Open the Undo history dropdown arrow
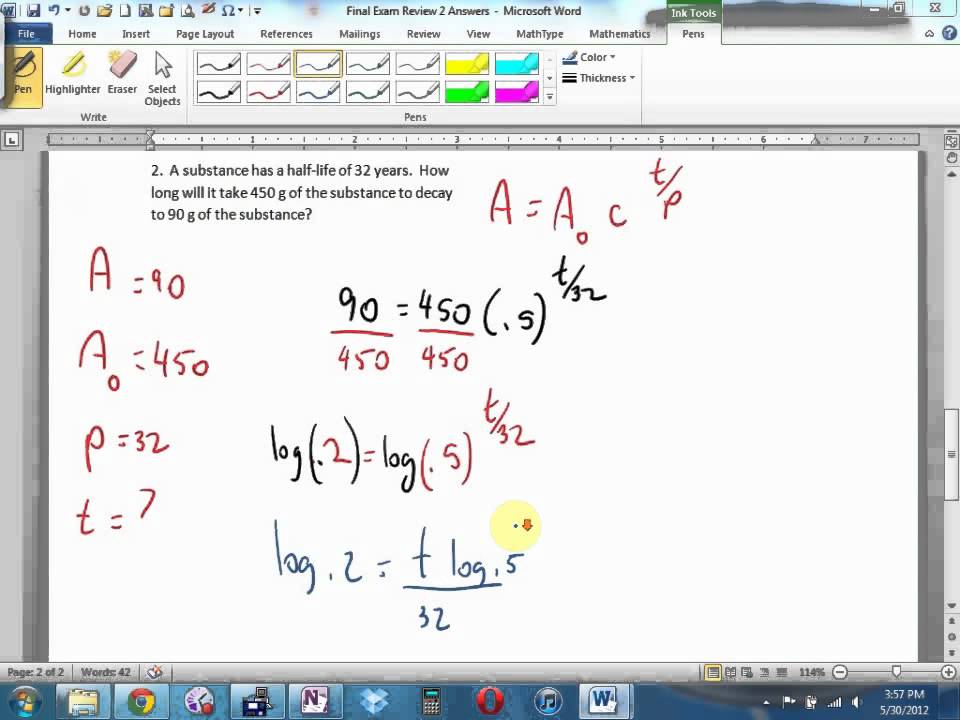Screen dimensions: 960x720 tap(67, 10)
